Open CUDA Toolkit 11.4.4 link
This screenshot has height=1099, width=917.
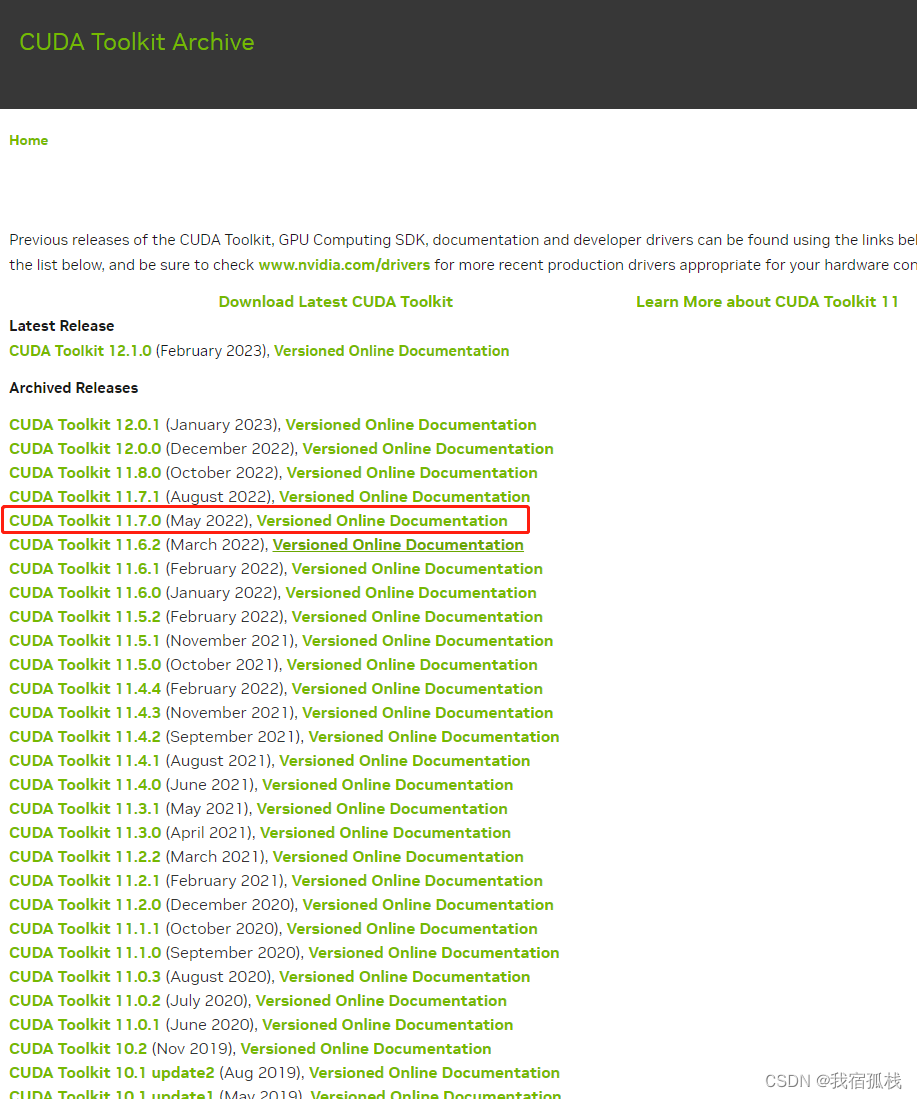click(x=85, y=688)
